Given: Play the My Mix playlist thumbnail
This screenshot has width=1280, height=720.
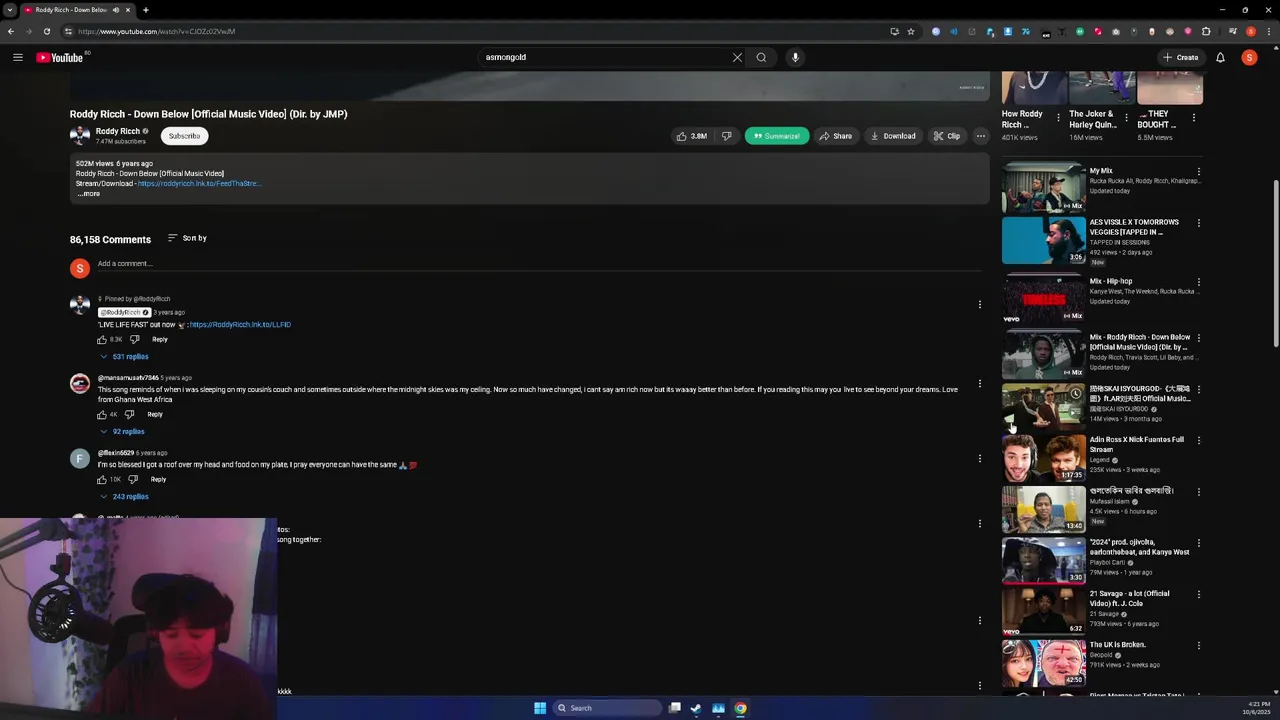Looking at the screenshot, I should click(1043, 188).
